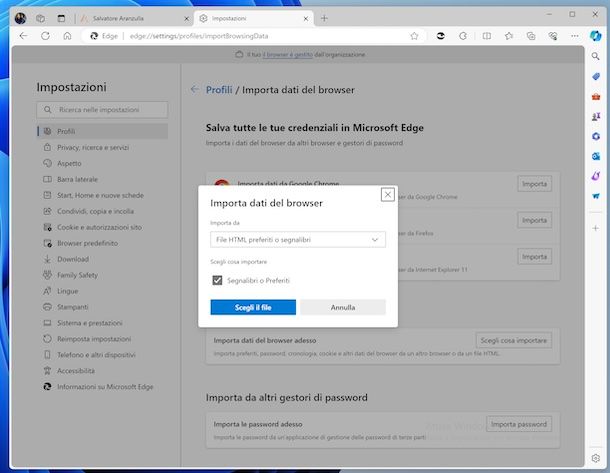
Task: Add page to favorites star icon
Action: [414, 36]
